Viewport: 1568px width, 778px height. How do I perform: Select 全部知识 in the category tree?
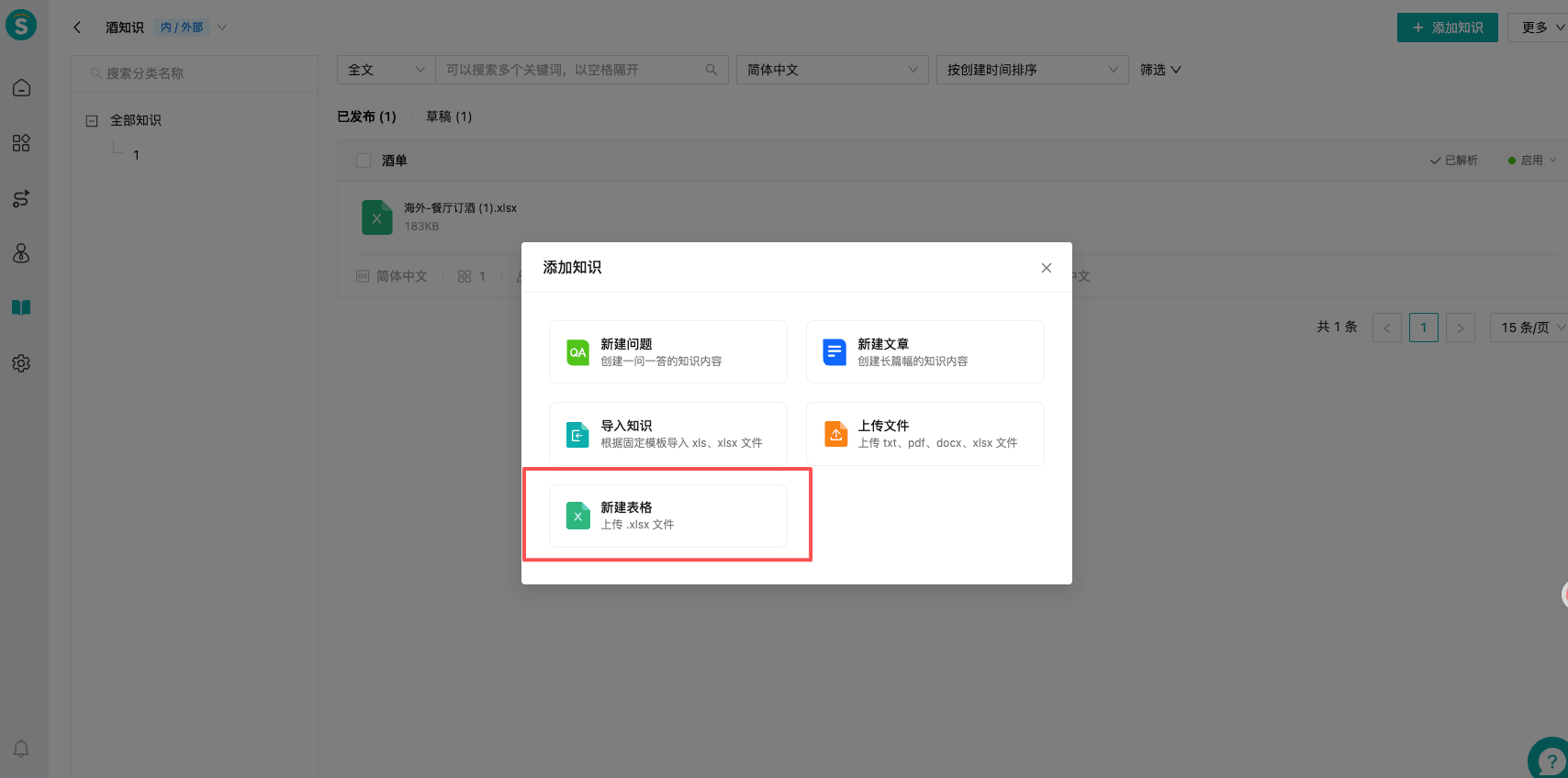click(136, 120)
